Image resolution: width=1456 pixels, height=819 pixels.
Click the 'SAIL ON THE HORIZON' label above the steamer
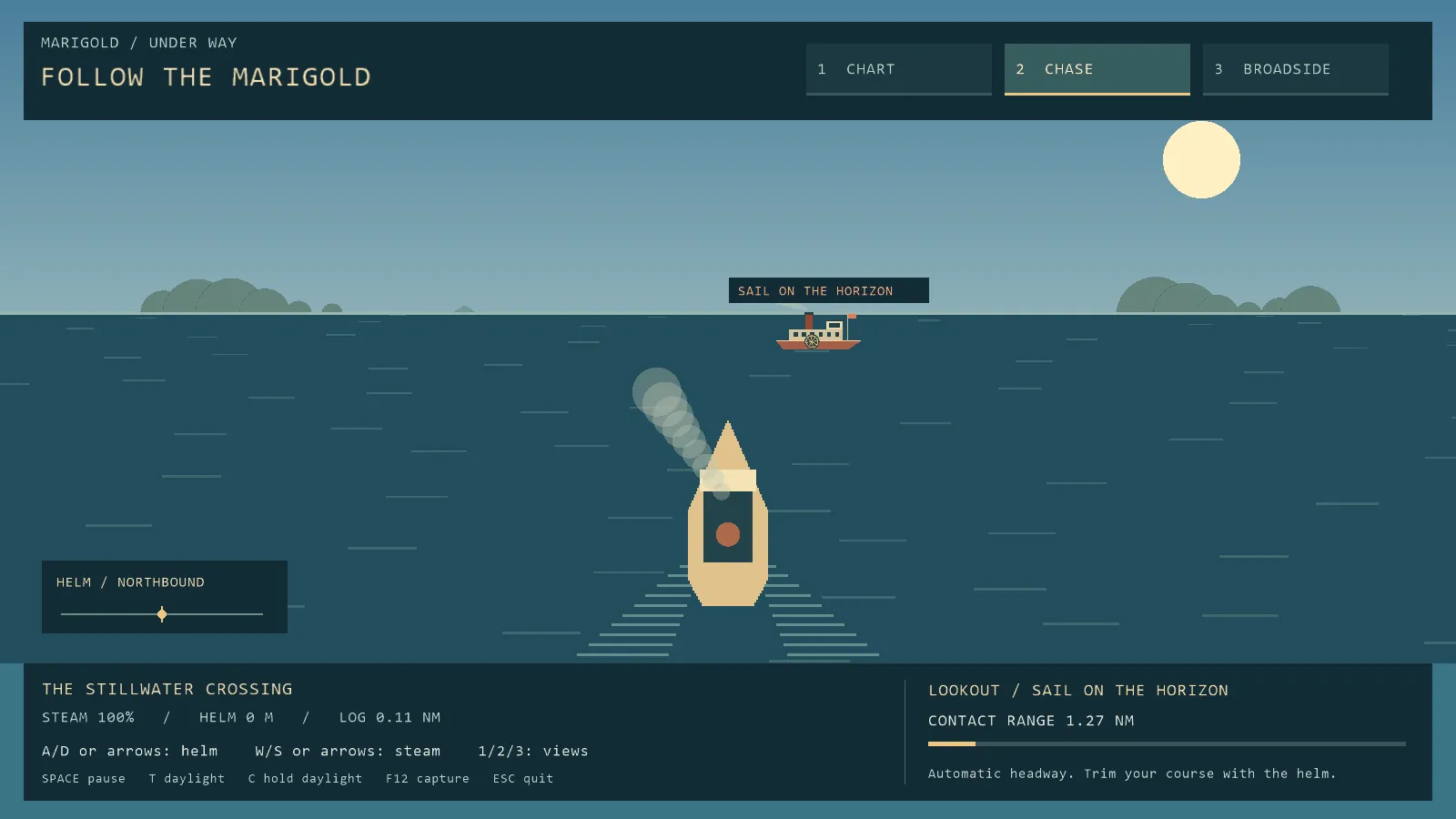(829, 290)
